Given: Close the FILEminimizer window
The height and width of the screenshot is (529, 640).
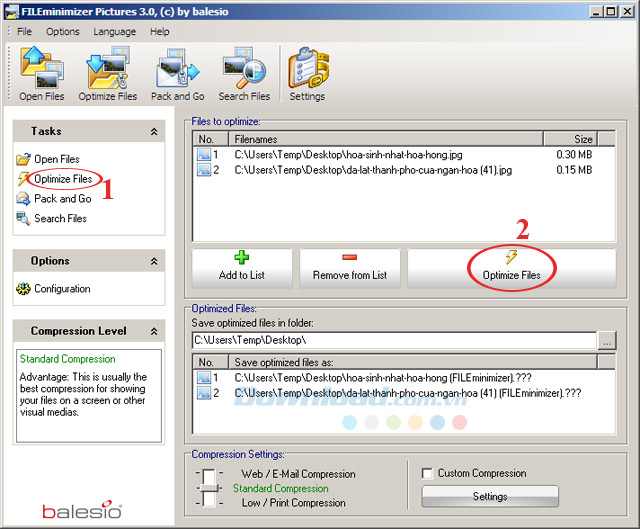Looking at the screenshot, I should 627,11.
